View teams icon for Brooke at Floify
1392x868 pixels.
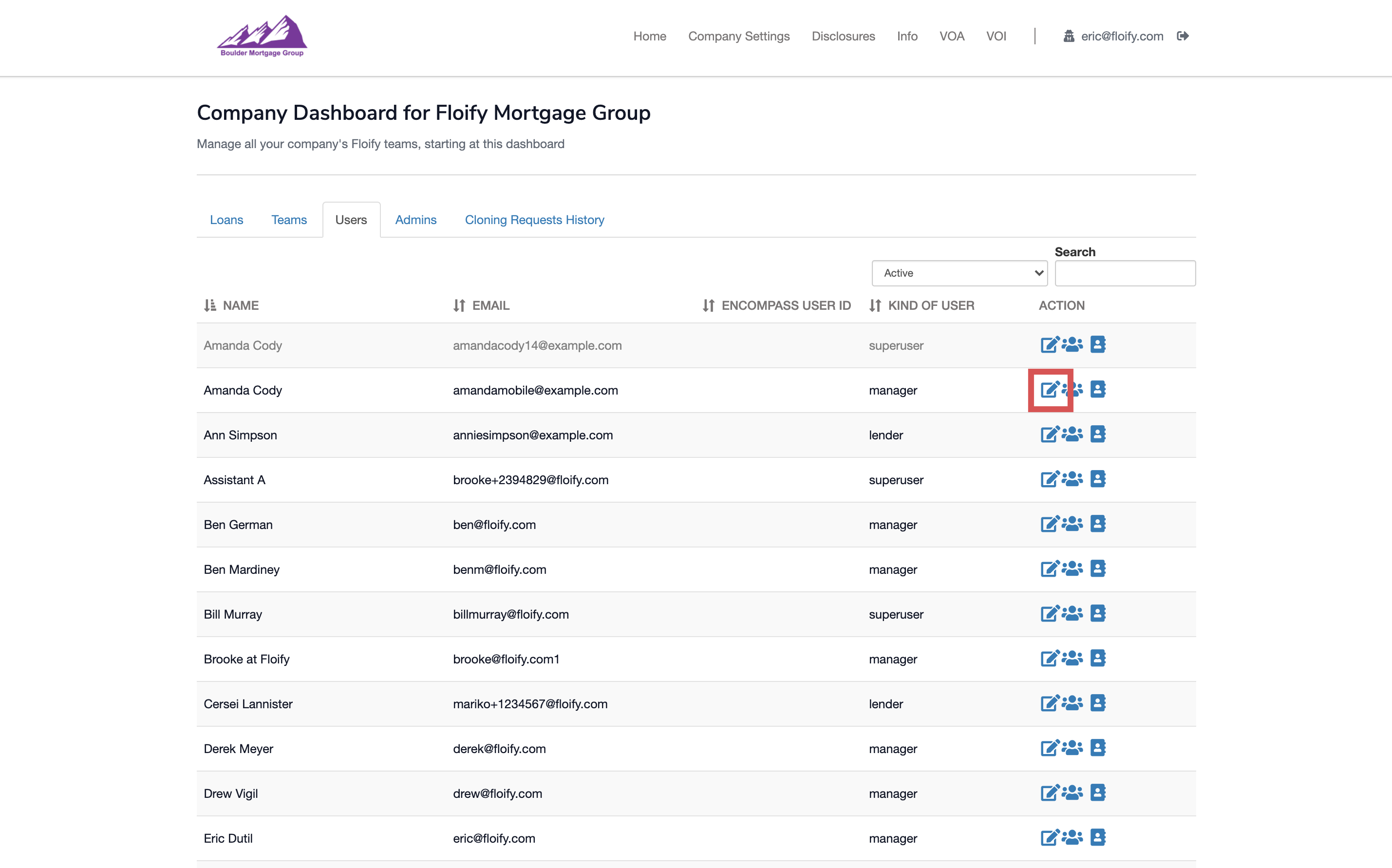(1072, 658)
